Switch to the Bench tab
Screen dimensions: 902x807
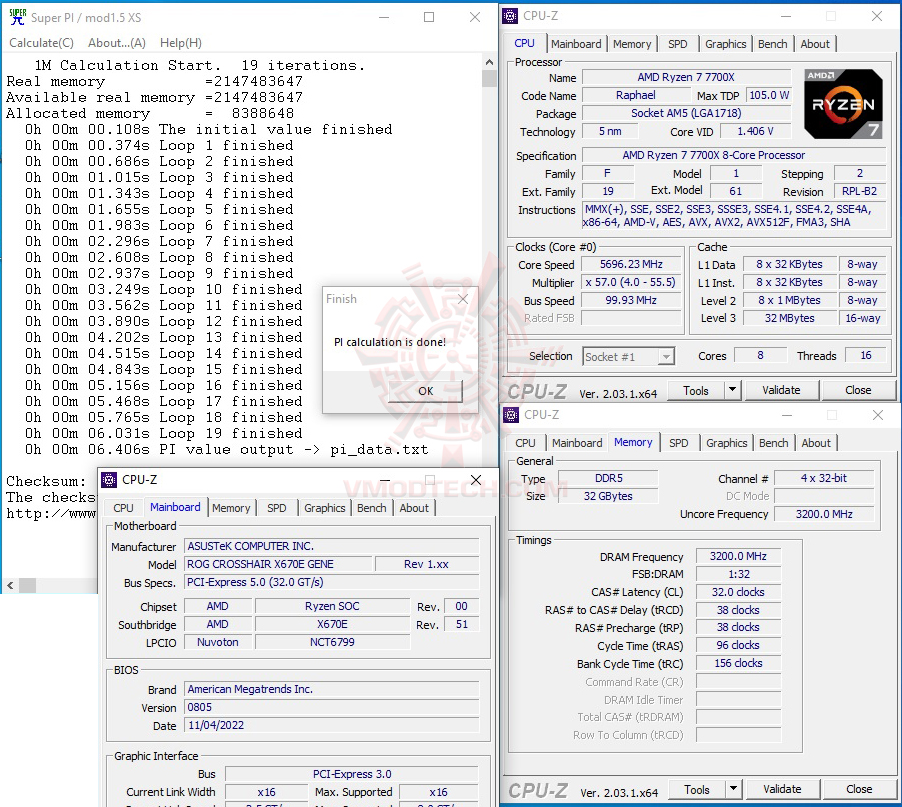click(x=772, y=43)
